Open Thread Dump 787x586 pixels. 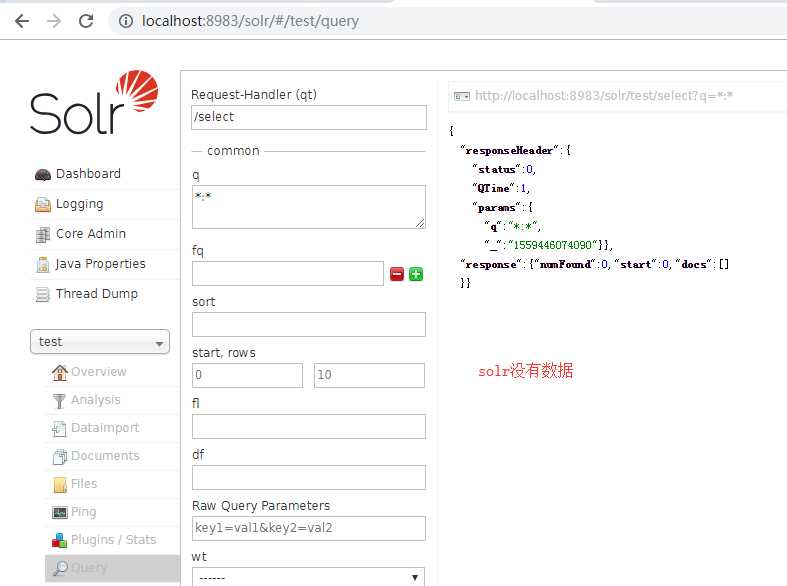tap(97, 294)
